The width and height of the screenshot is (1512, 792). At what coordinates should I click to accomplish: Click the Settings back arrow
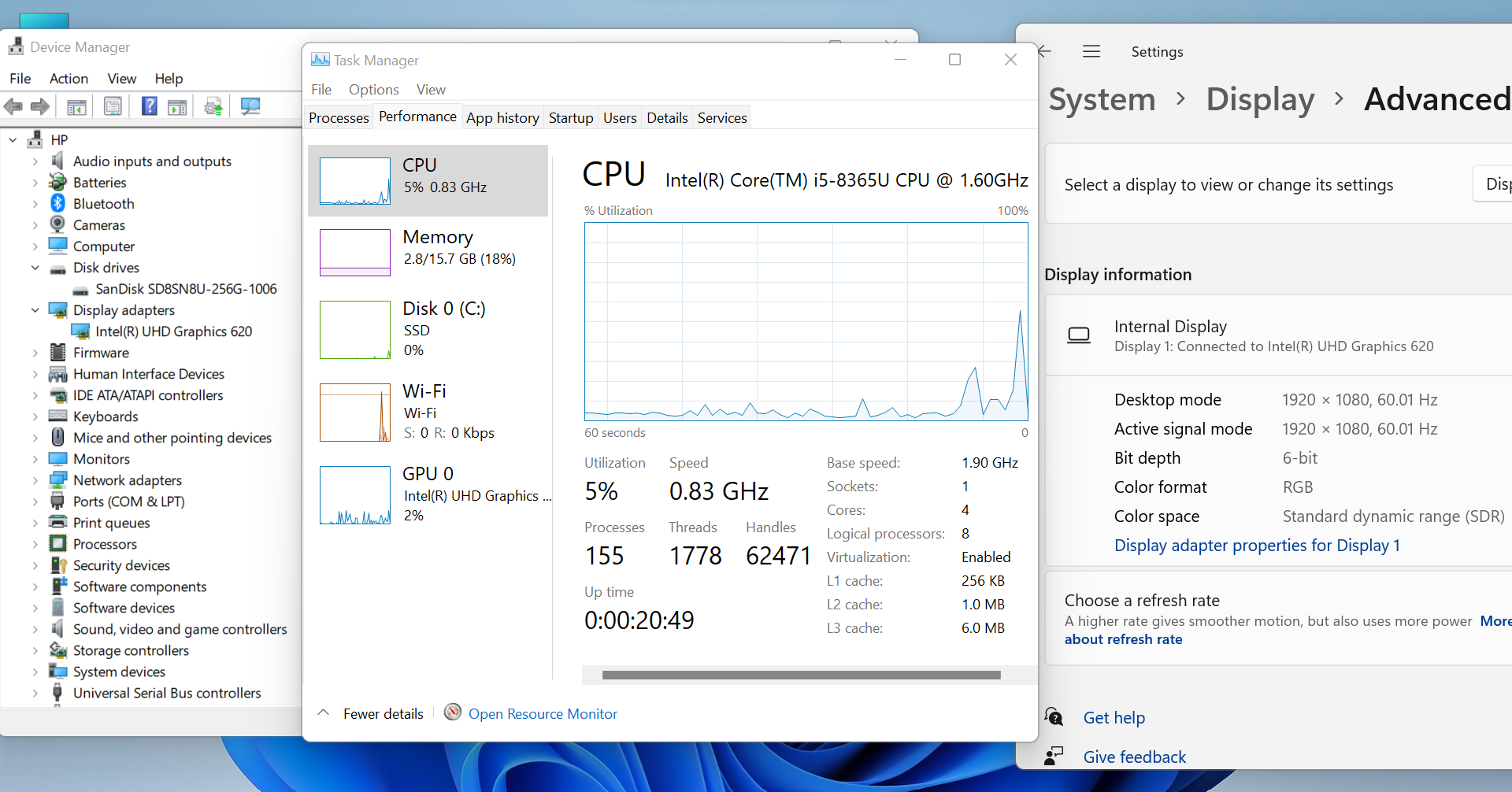pos(1045,51)
